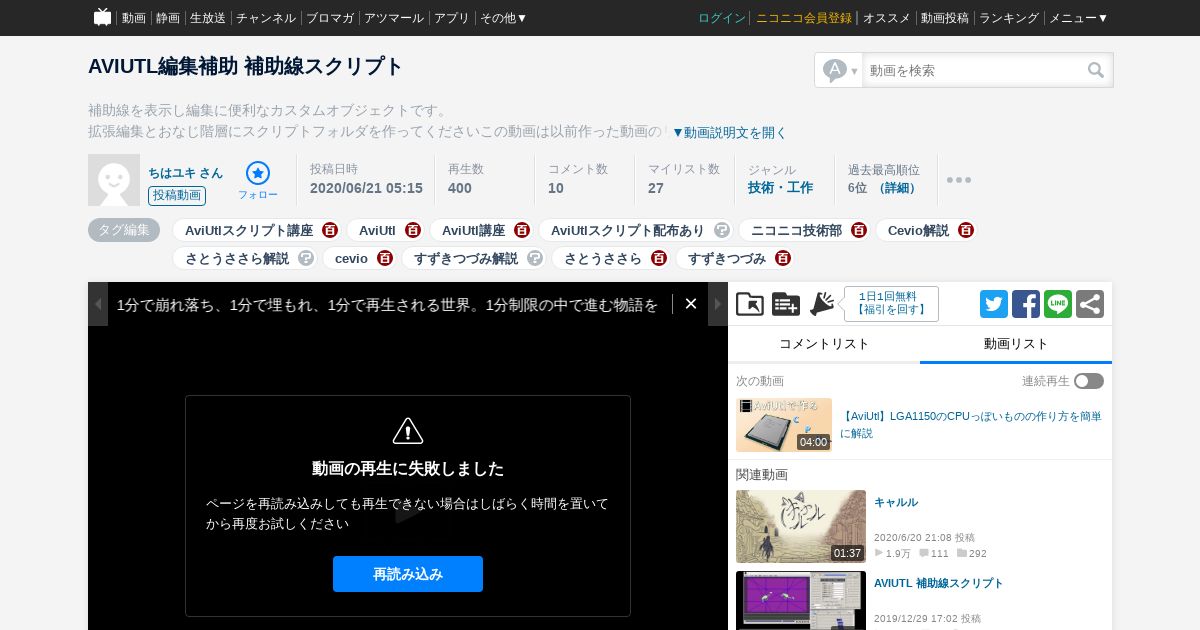Open the 技術・工作 genre link
Image resolution: width=1200 pixels, height=630 pixels.
780,188
